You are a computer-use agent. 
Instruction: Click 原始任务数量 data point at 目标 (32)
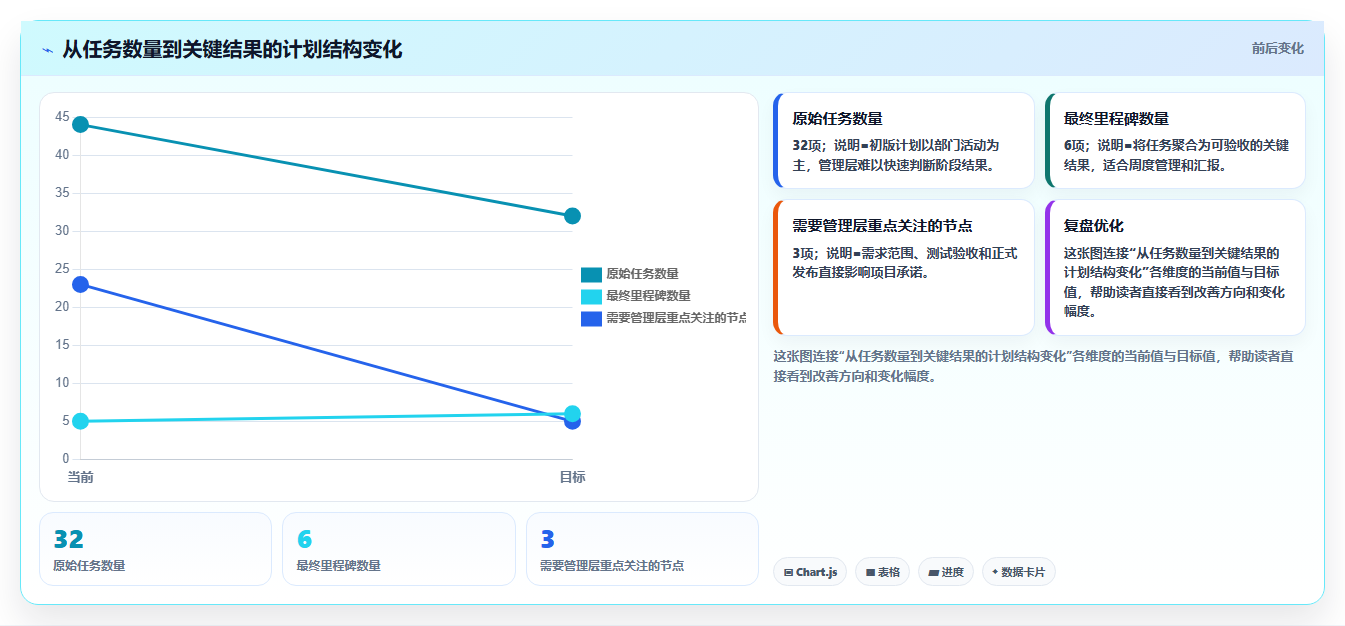572,216
